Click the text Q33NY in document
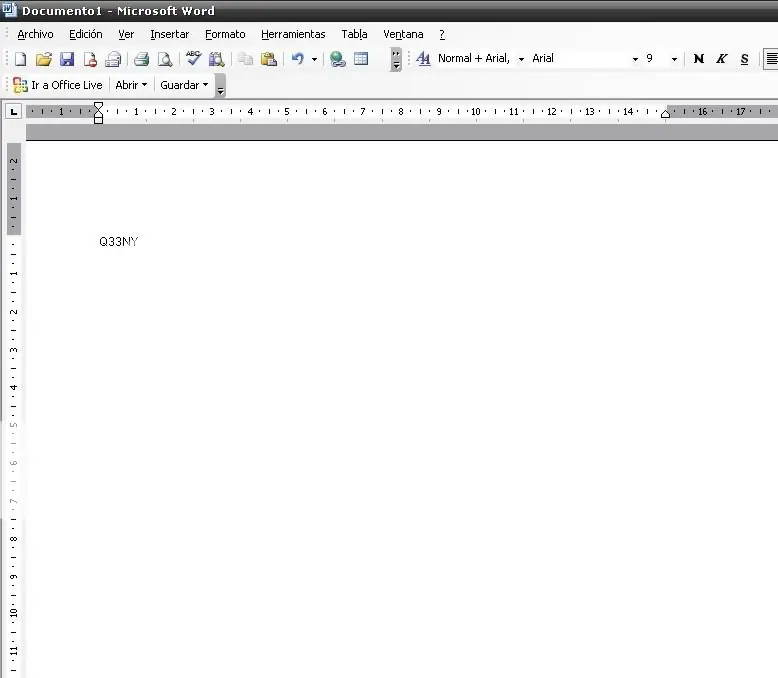Image resolution: width=778 pixels, height=678 pixels. [x=119, y=242]
